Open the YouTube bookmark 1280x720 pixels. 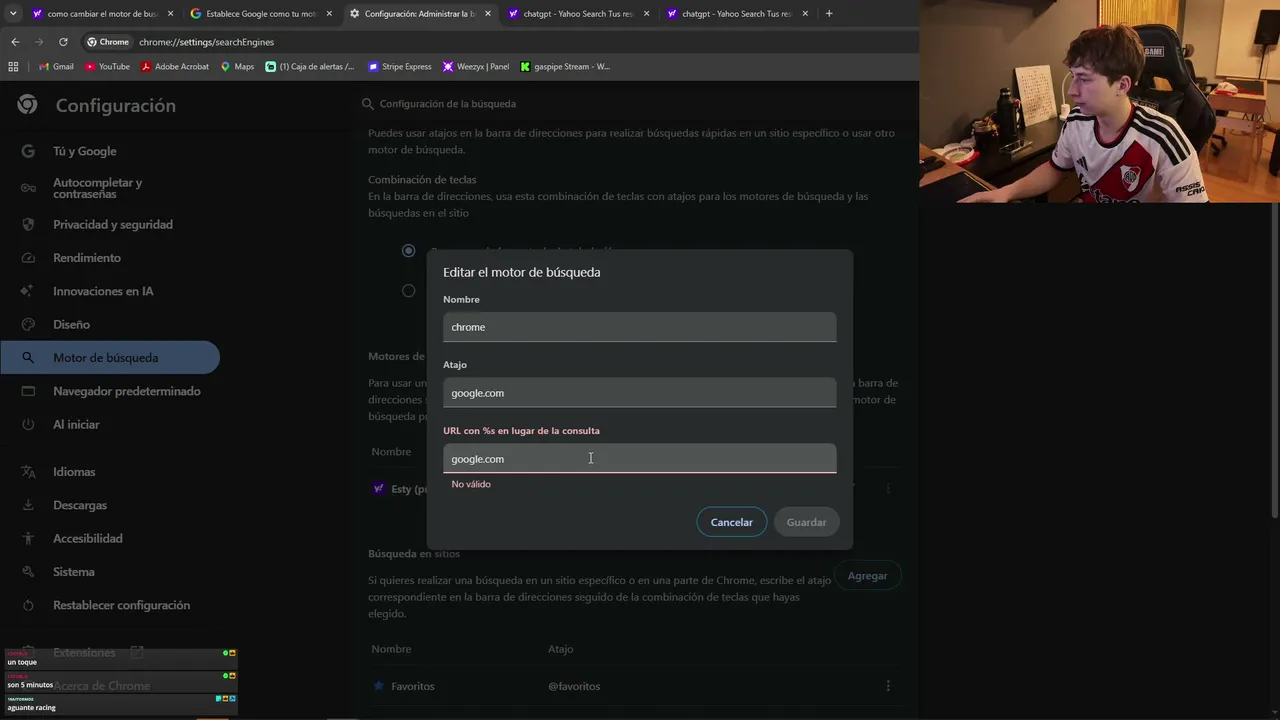(107, 67)
